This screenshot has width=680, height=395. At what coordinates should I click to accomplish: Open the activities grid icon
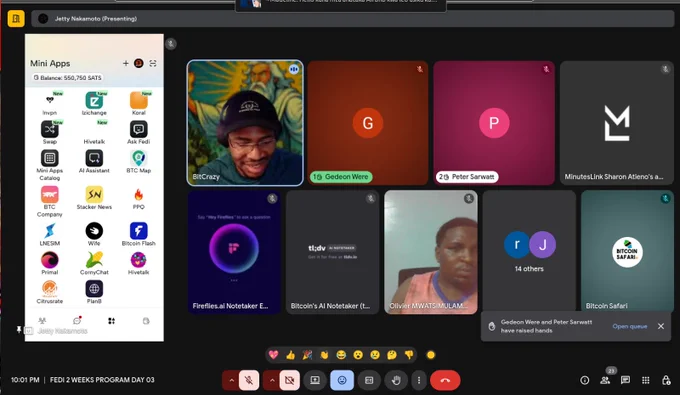[646, 380]
